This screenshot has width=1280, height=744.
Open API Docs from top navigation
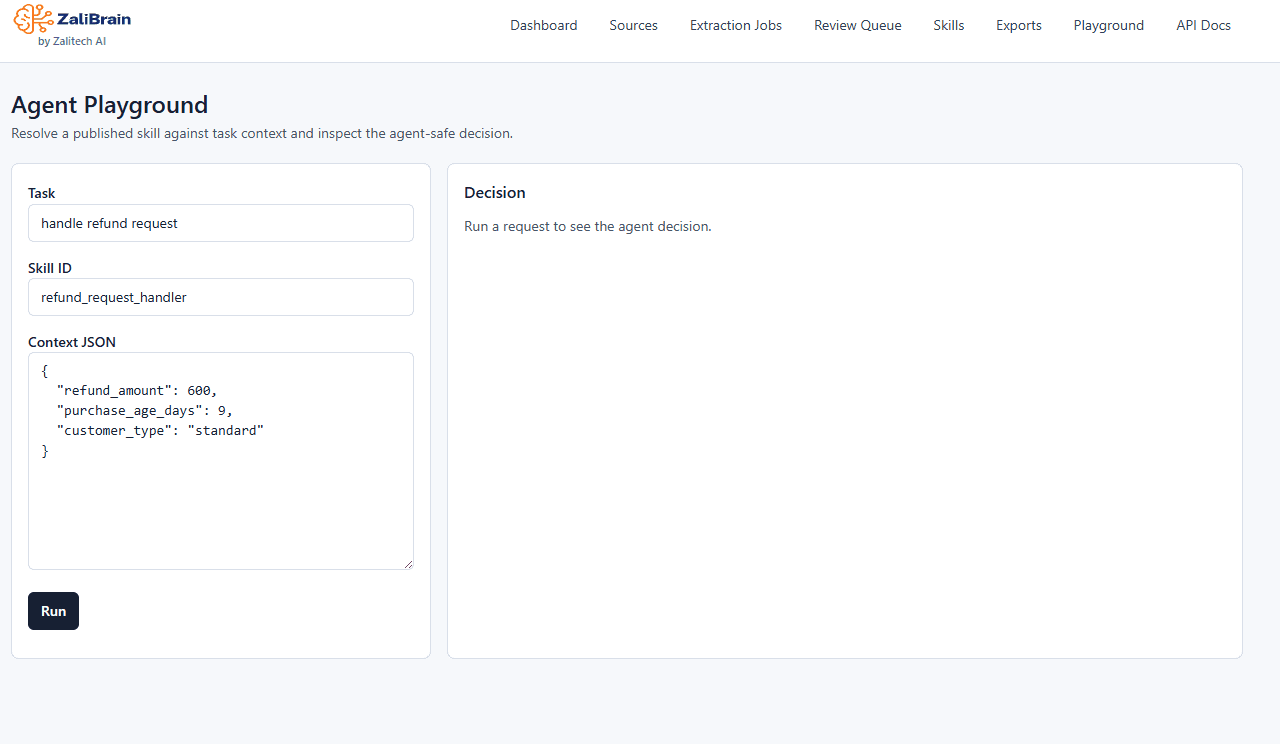click(x=1204, y=26)
